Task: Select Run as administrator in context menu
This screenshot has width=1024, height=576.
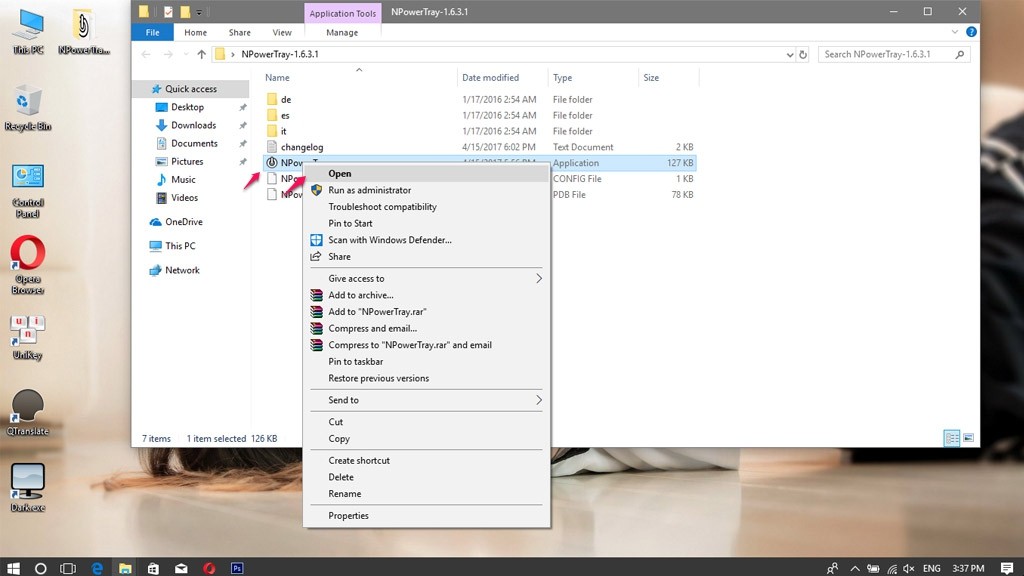Action: click(369, 190)
